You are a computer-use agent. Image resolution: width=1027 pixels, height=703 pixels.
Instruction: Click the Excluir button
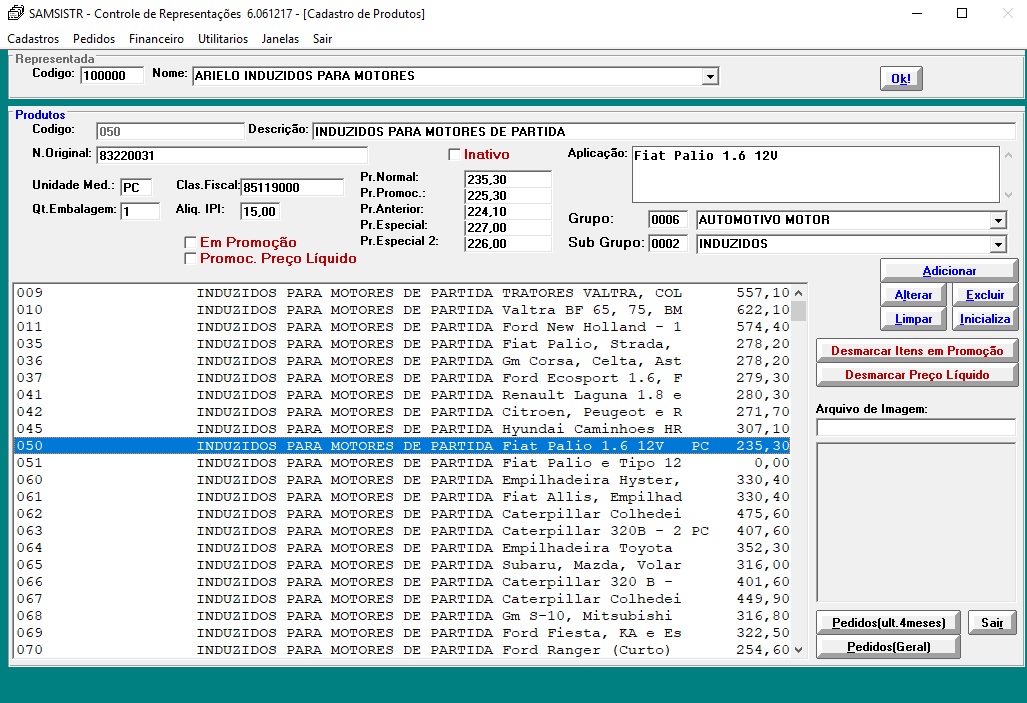pos(984,295)
